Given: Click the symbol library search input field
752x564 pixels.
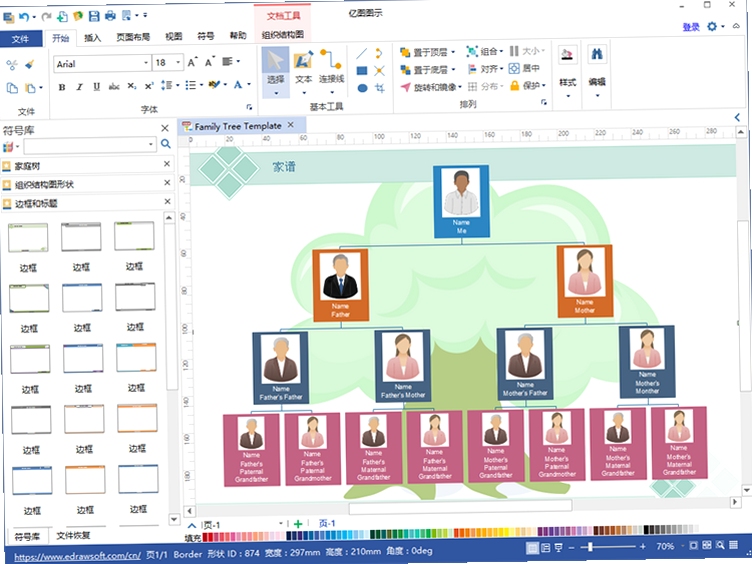Looking at the screenshot, I should click(x=90, y=145).
